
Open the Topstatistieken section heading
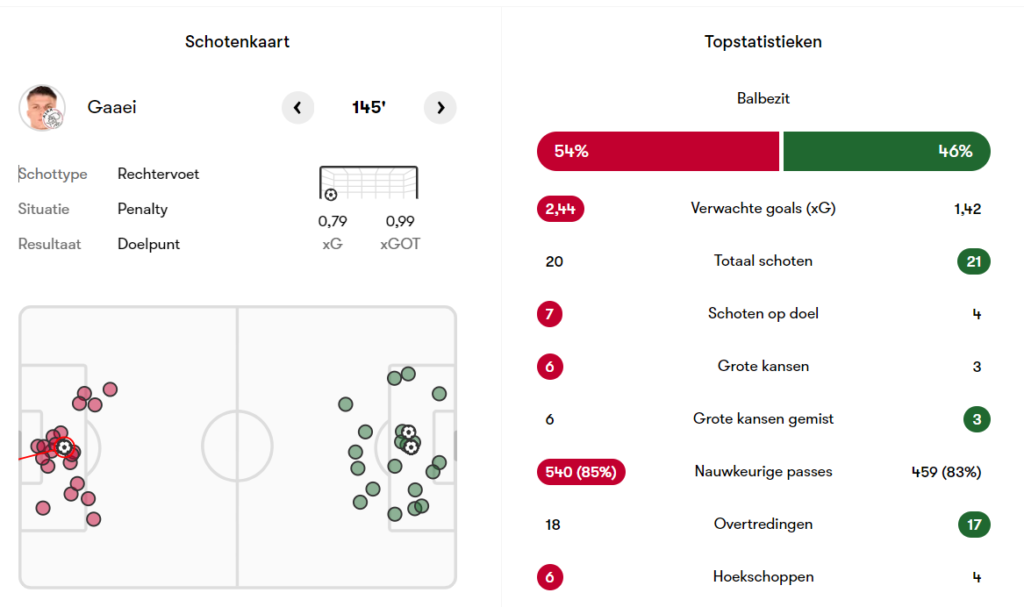click(763, 42)
